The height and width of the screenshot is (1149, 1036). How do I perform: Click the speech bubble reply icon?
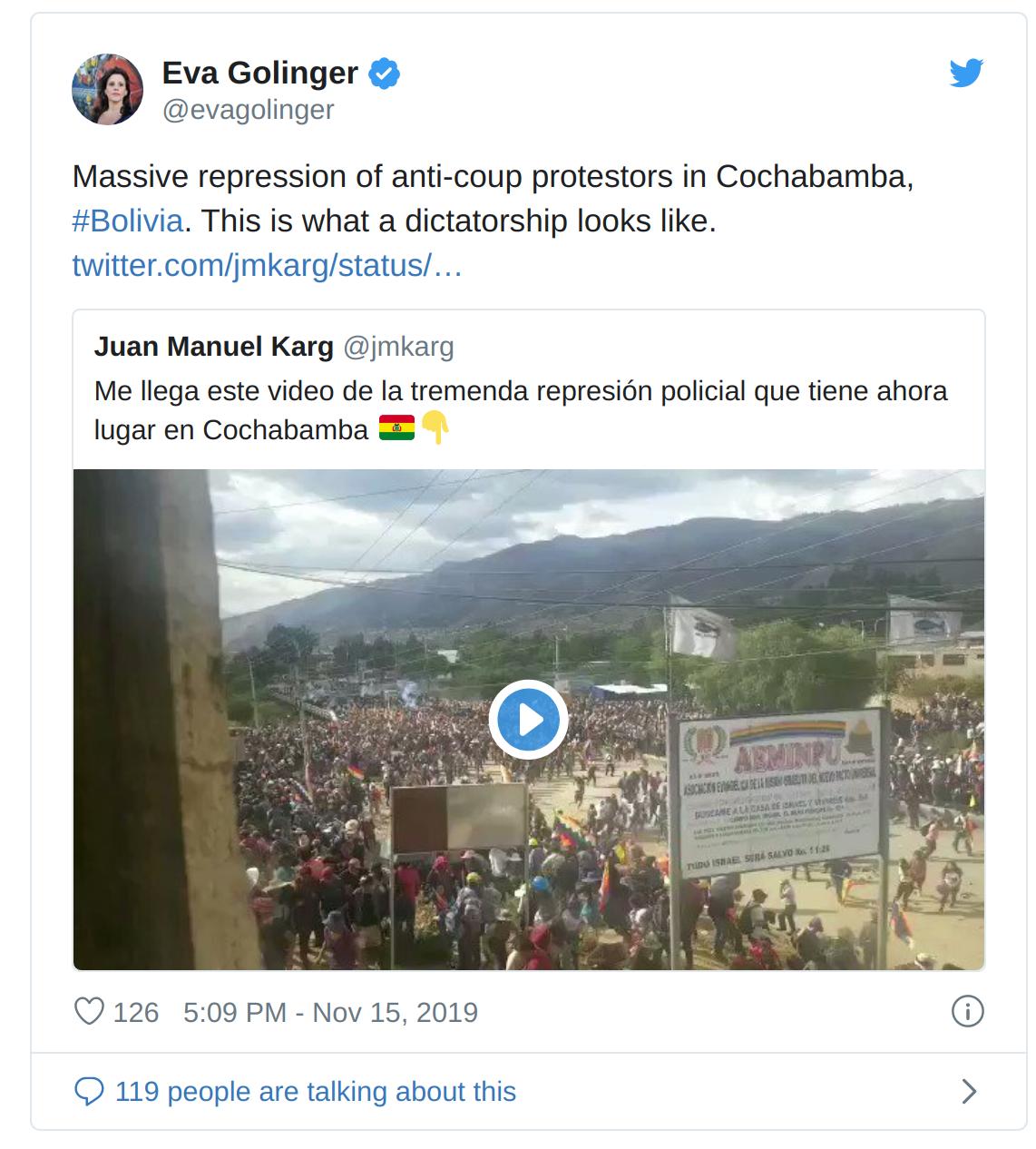click(x=89, y=1091)
